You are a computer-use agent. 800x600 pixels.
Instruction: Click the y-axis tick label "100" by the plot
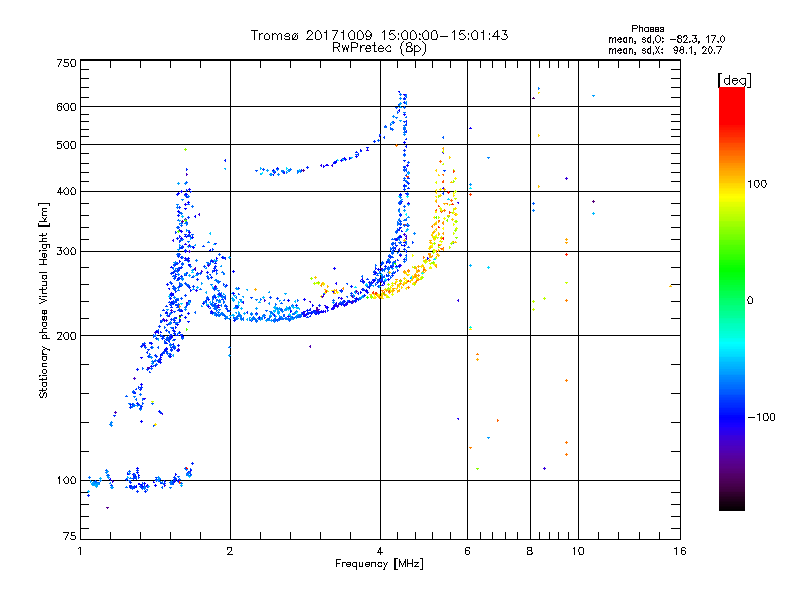pyautogui.click(x=67, y=480)
